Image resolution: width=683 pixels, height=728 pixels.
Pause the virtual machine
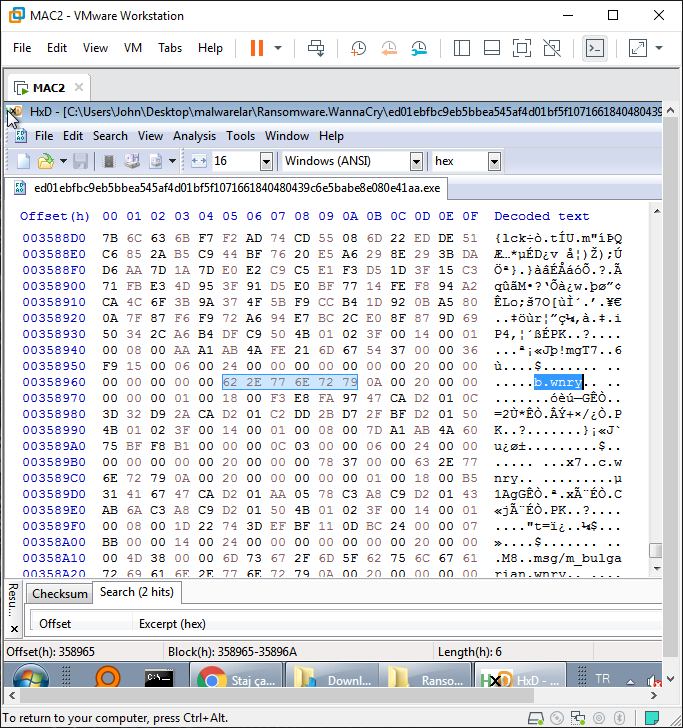tap(257, 48)
